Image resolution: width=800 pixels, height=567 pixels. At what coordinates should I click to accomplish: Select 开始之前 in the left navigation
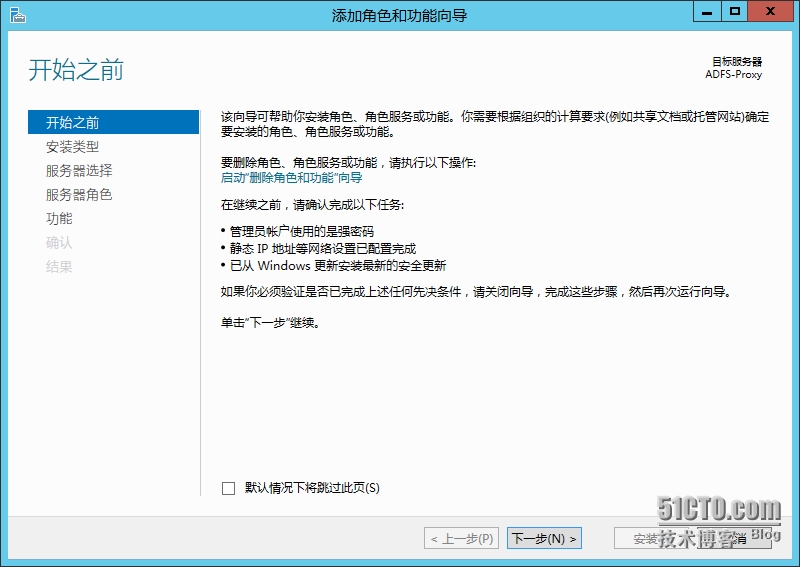(73, 123)
